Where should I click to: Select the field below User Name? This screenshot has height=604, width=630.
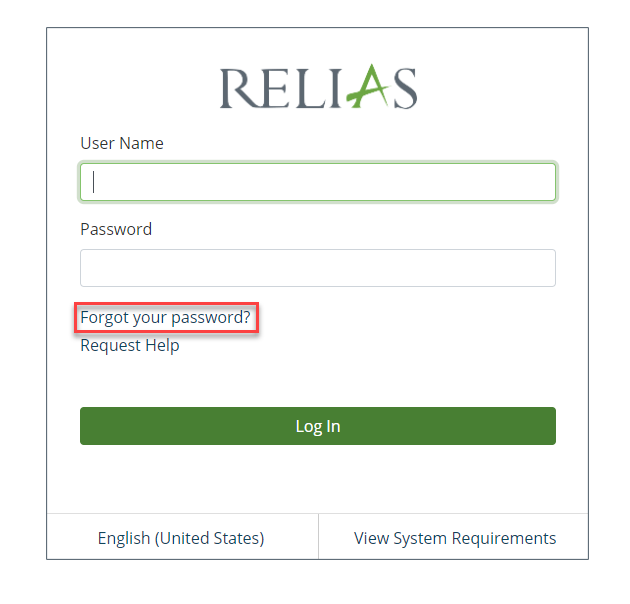click(x=318, y=182)
